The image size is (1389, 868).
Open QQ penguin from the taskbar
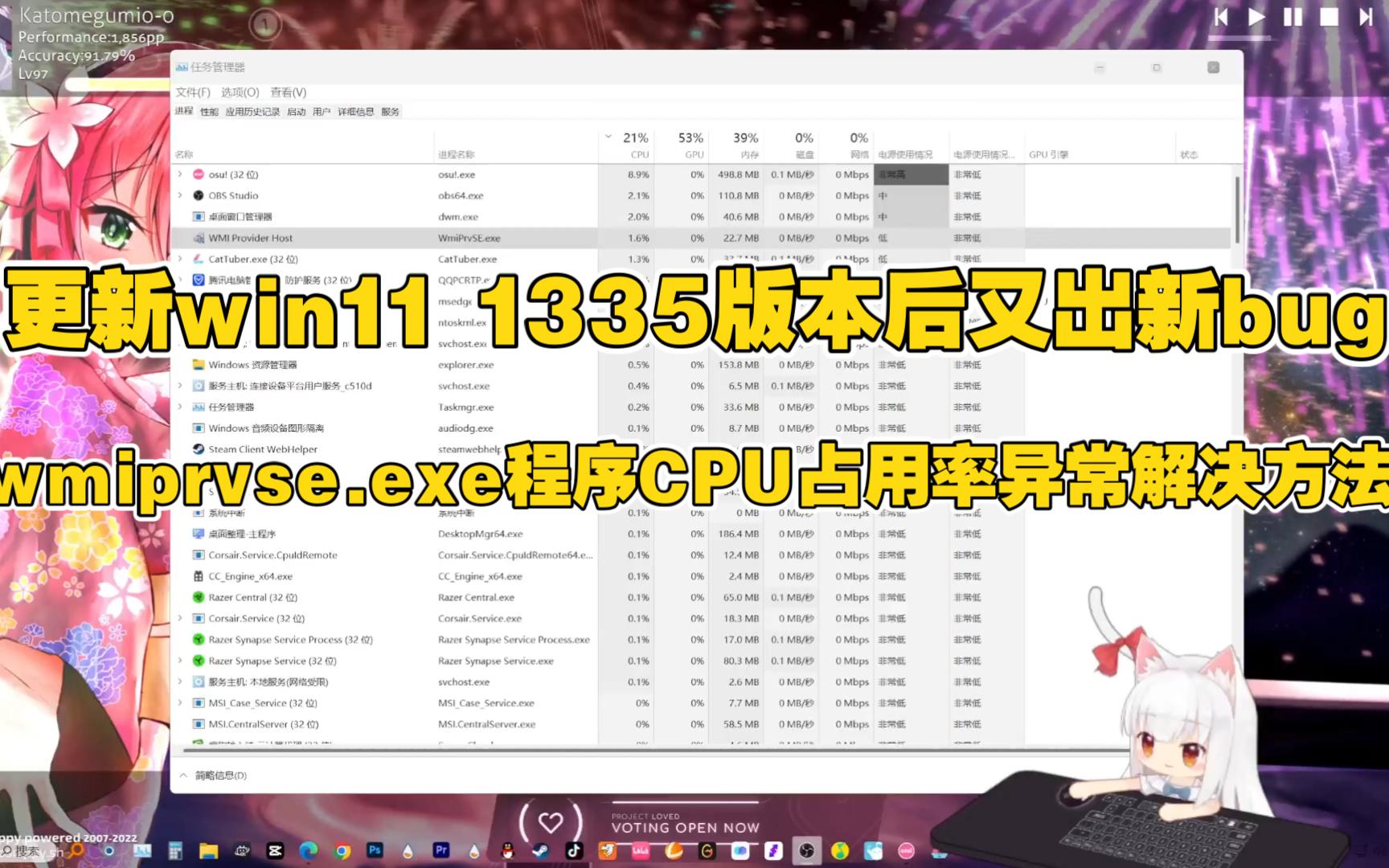[x=508, y=850]
